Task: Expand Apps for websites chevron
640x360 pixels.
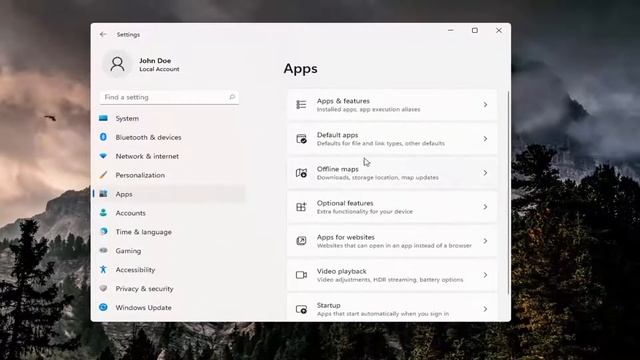Action: (x=485, y=241)
